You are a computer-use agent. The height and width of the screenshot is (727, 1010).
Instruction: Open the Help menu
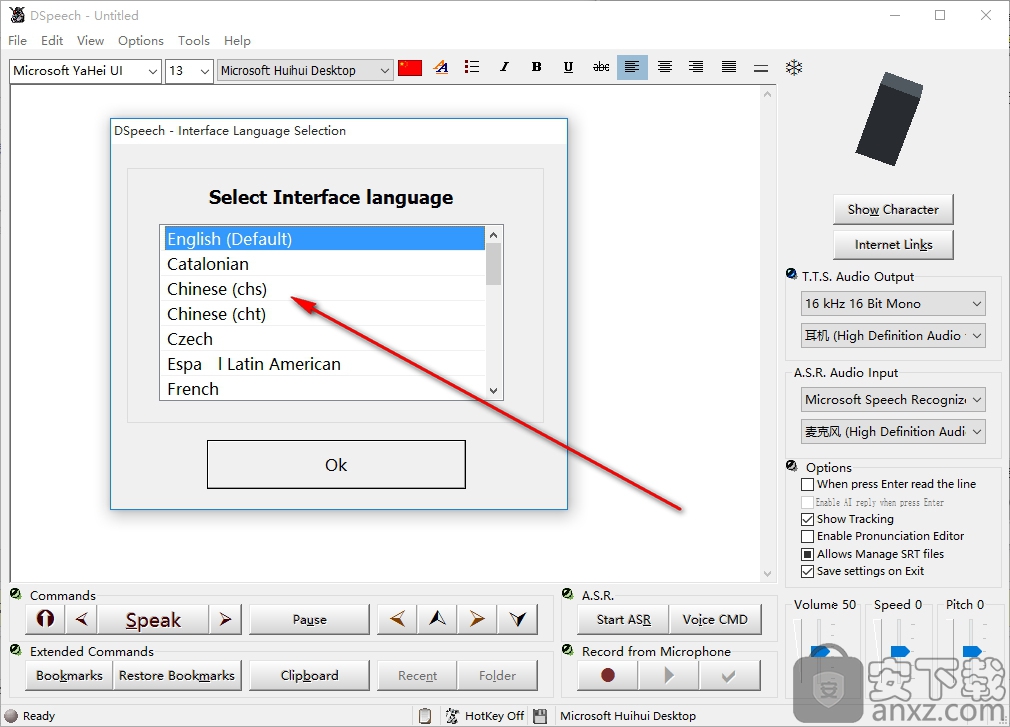237,41
